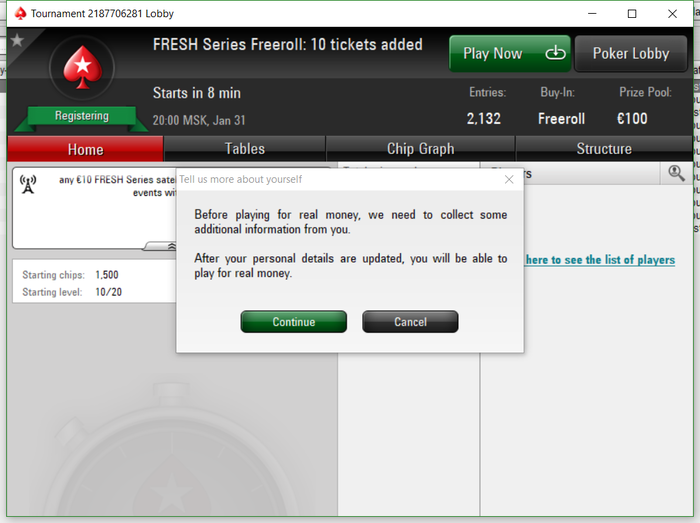The width and height of the screenshot is (700, 523).
Task: Close the 'Tell us more about yourself' dialog
Action: pos(509,179)
